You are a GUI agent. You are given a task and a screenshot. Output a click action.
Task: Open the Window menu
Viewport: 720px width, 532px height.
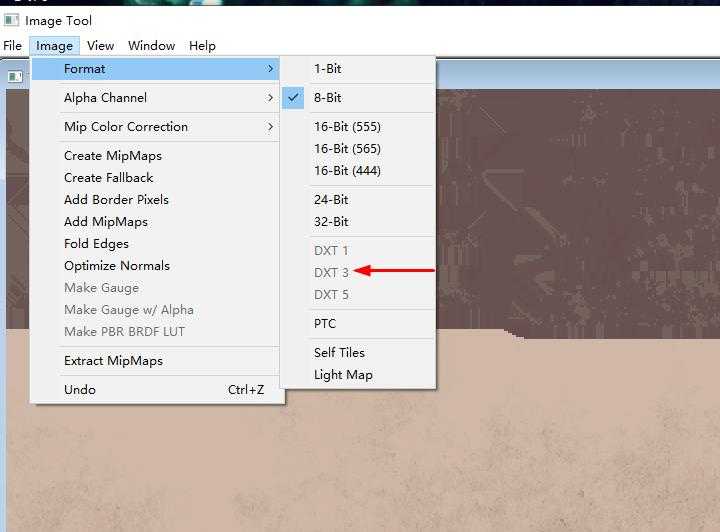click(152, 46)
